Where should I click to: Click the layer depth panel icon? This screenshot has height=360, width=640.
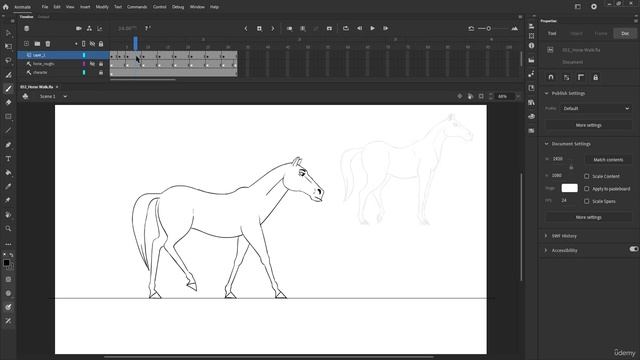[x=100, y=29]
